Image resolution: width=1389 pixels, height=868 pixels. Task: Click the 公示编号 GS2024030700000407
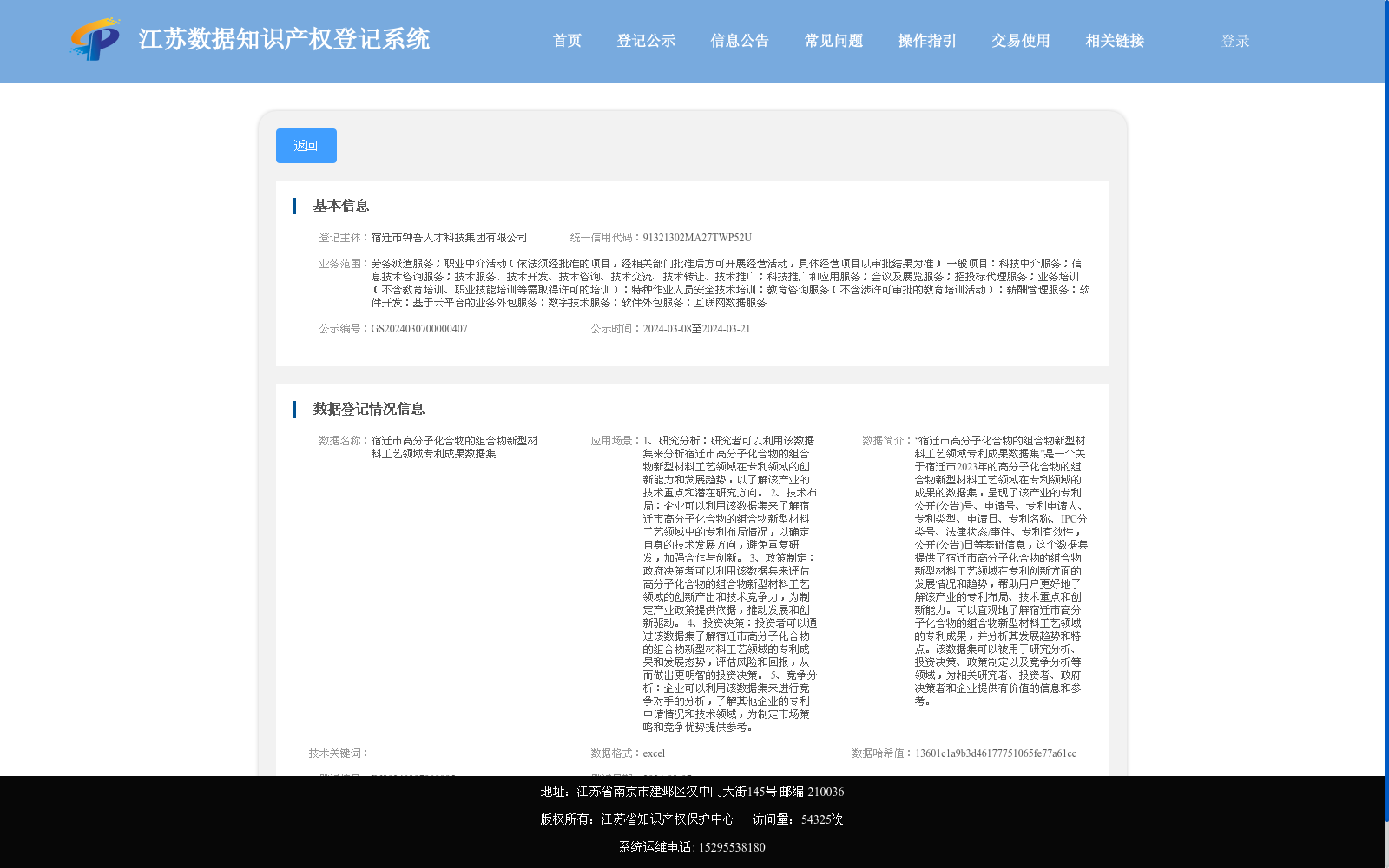419,328
